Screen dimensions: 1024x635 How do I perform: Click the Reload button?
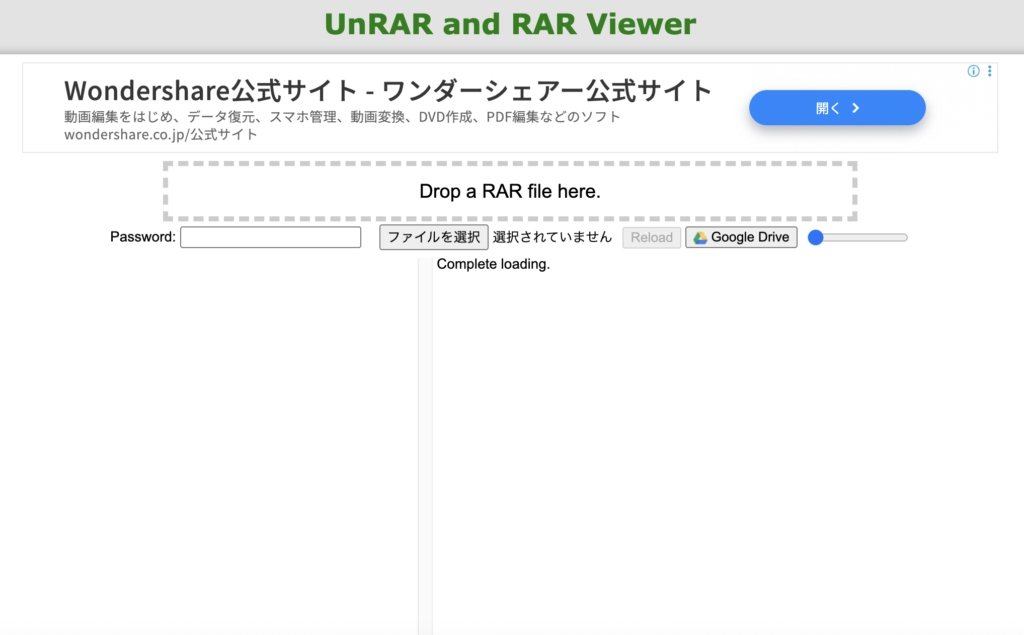pyautogui.click(x=651, y=238)
